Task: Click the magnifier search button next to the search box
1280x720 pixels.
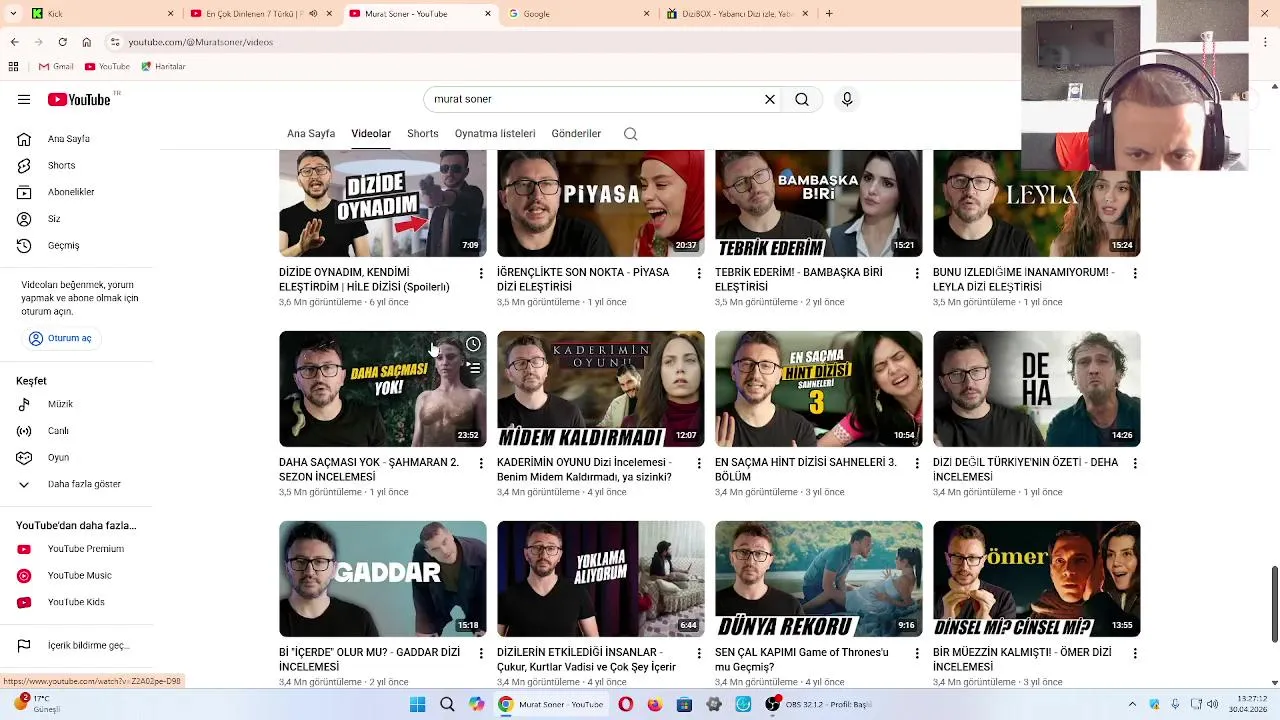Action: tap(802, 99)
